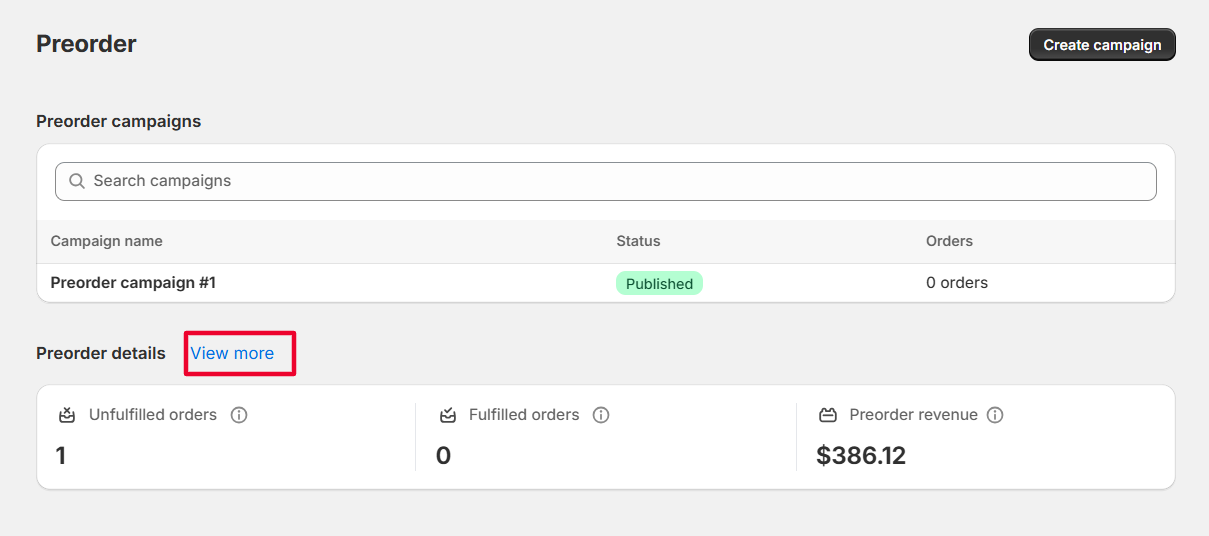
Task: Click the search magnifier icon
Action: (x=77, y=182)
